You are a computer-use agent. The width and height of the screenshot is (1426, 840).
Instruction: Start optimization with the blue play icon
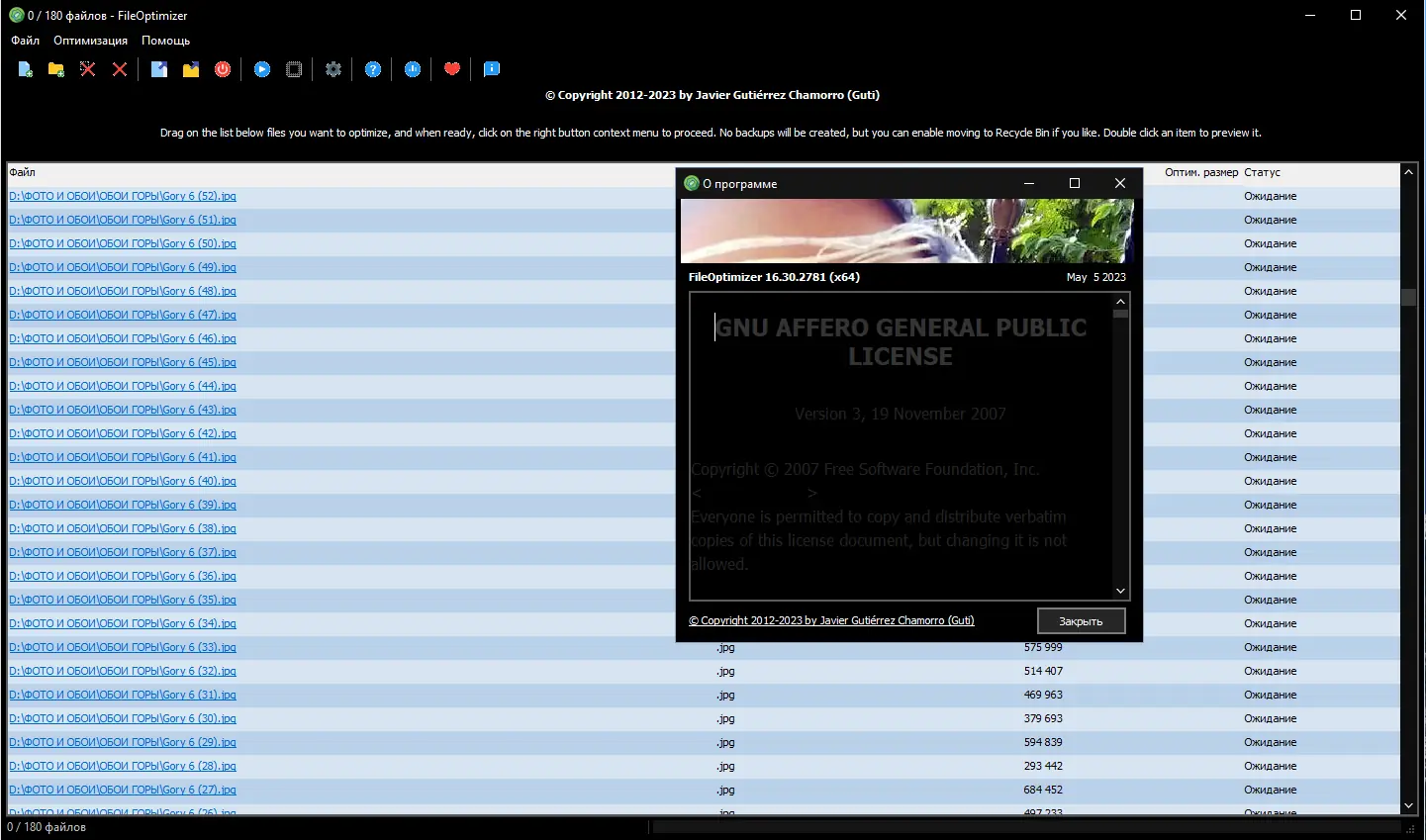262,69
